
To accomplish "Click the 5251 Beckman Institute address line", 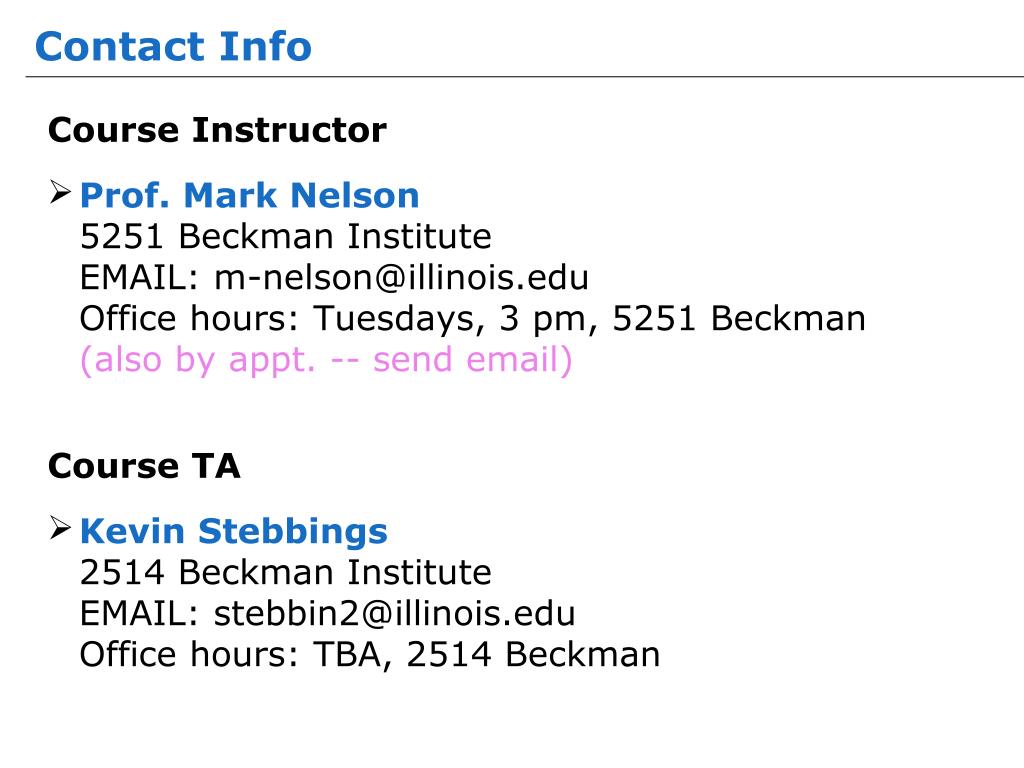I will (x=285, y=236).
